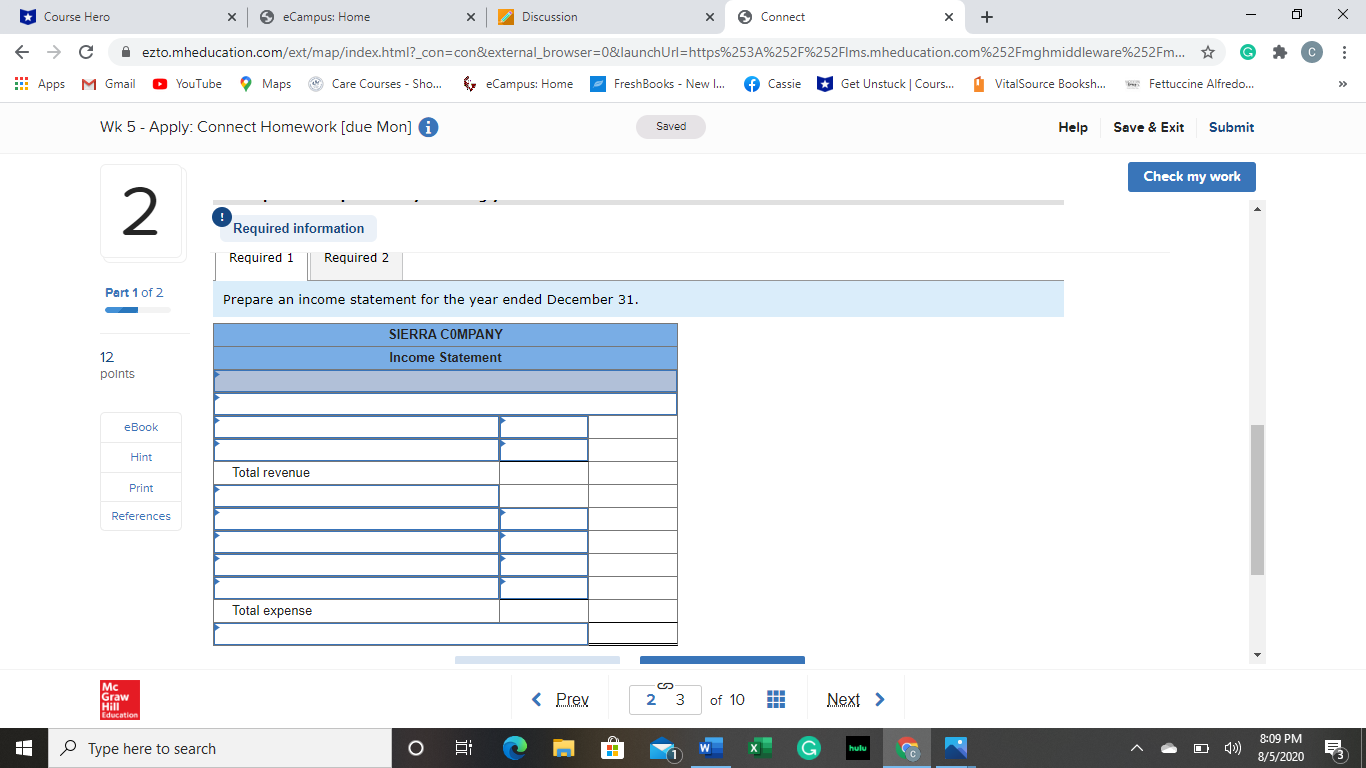This screenshot has width=1366, height=768.
Task: Open the Hint resource
Action: [x=141, y=457]
